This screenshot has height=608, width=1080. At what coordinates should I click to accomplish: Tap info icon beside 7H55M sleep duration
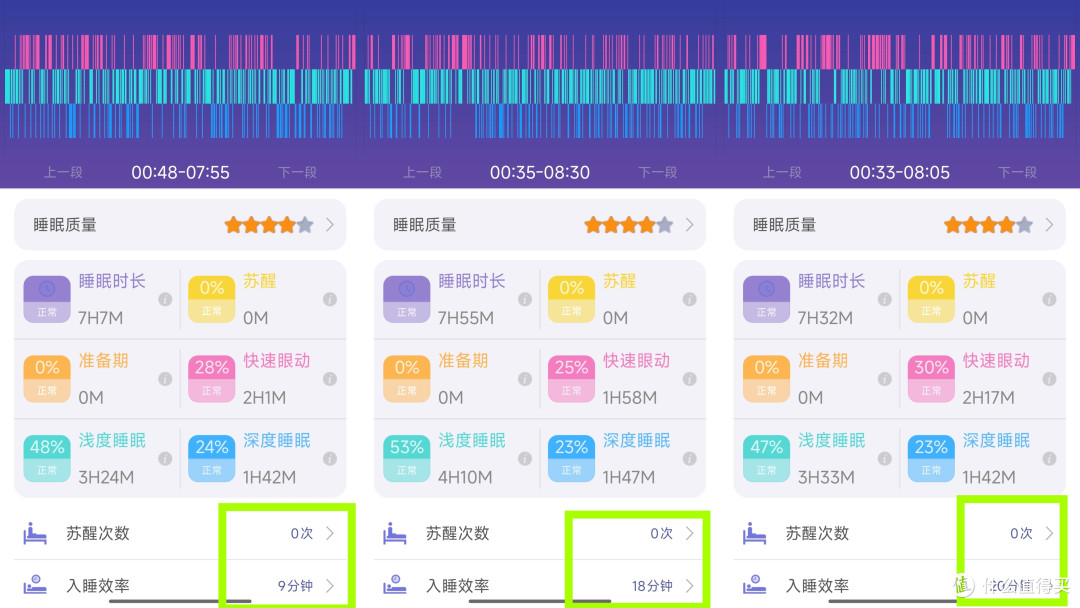(x=525, y=299)
